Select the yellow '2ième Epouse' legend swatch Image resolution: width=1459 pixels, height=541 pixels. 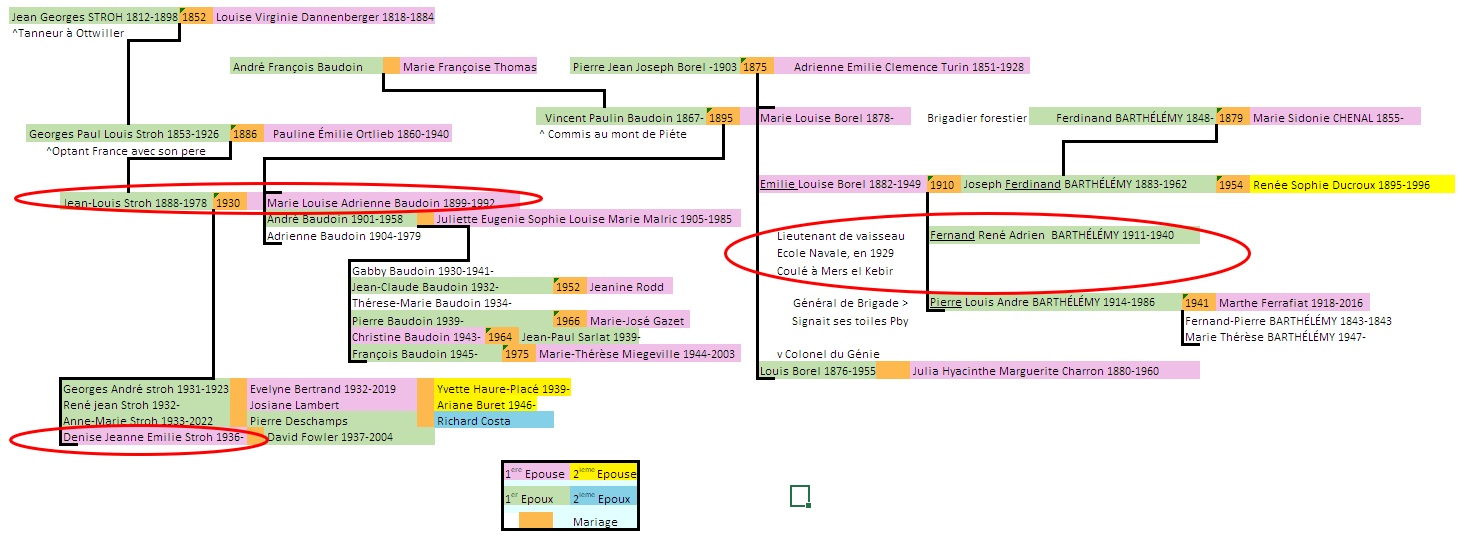click(603, 473)
